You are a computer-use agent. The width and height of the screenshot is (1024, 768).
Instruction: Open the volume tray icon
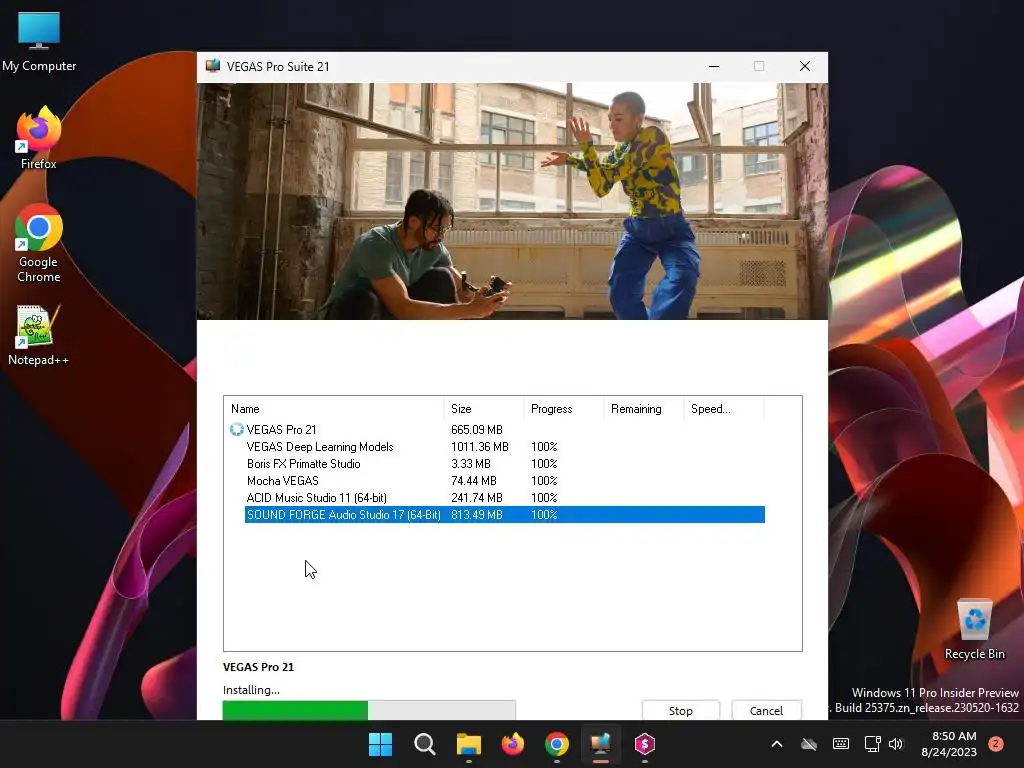[x=896, y=744]
